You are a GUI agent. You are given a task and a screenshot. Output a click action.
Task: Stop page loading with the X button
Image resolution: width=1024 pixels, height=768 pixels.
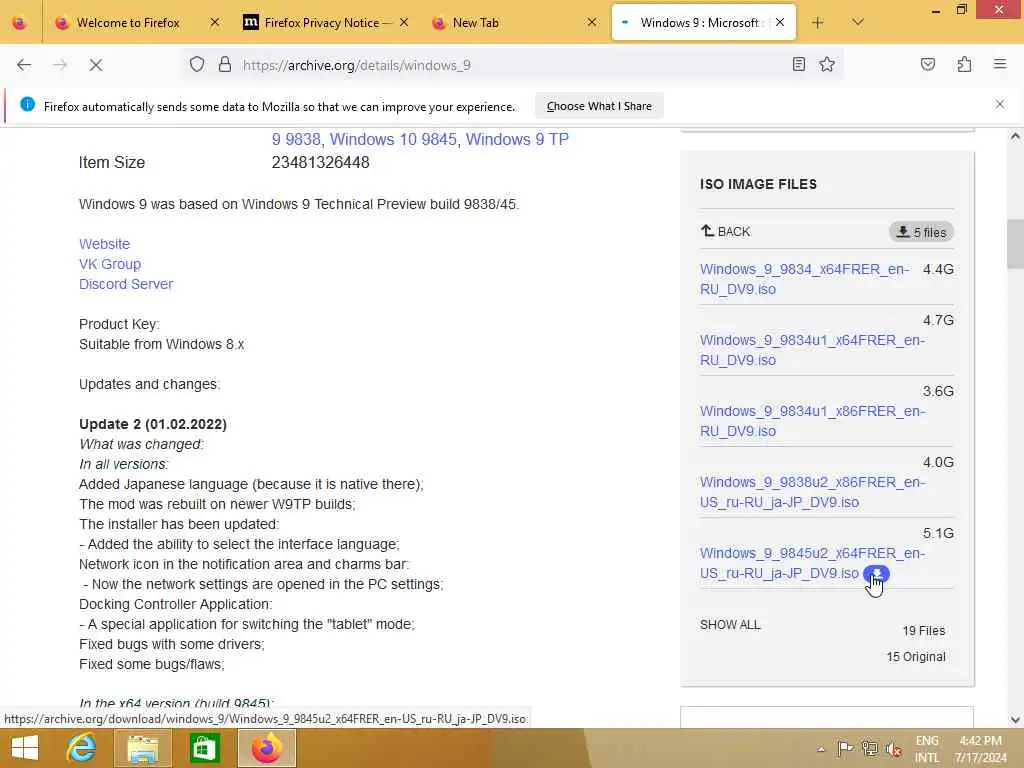(96, 65)
